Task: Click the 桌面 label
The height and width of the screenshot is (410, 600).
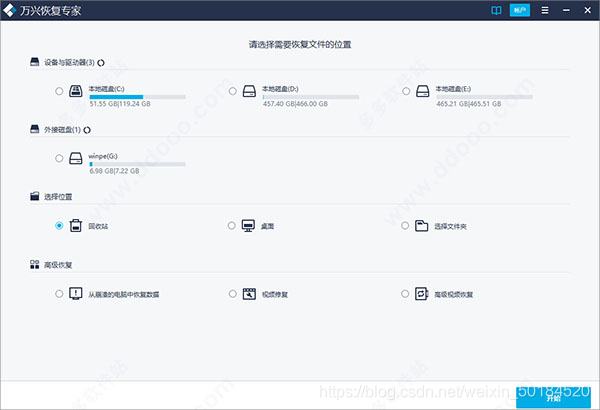Action: pos(267,226)
